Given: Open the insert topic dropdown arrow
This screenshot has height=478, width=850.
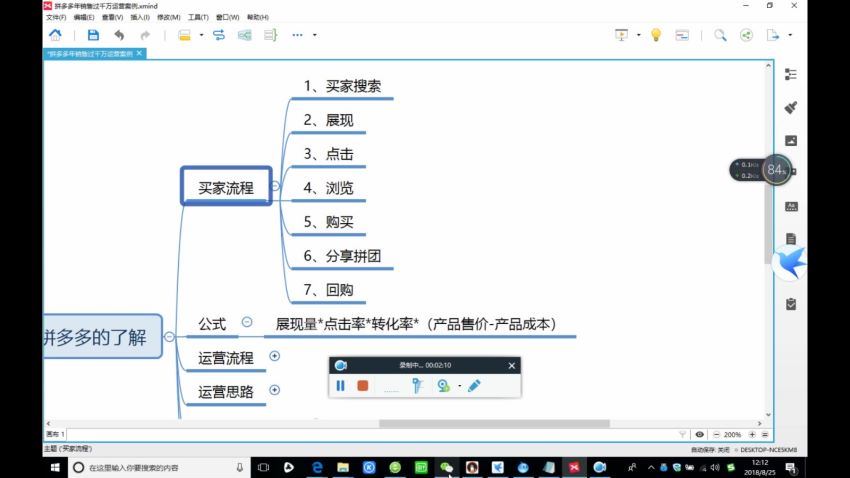Looking at the screenshot, I should [201, 35].
